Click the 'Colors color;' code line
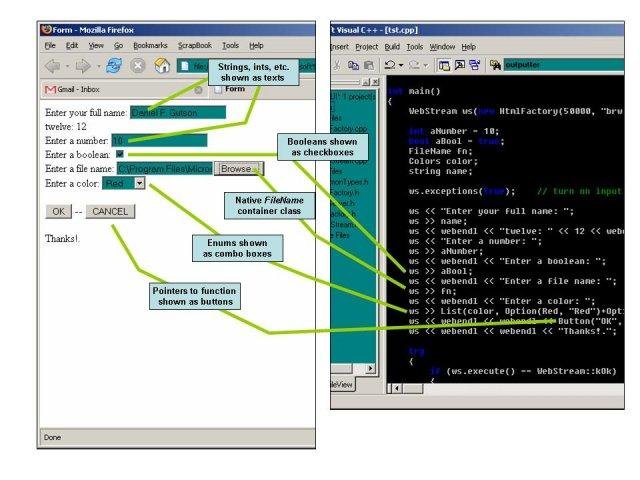640x480 pixels. [443, 161]
